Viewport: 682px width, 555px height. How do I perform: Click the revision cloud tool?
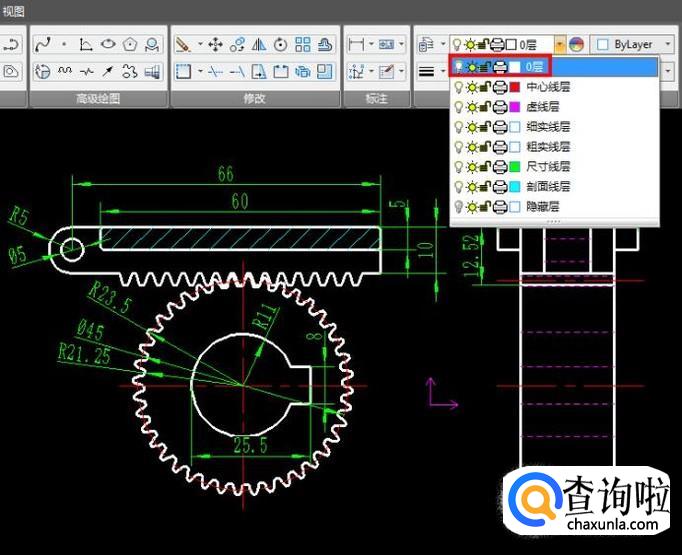130,72
